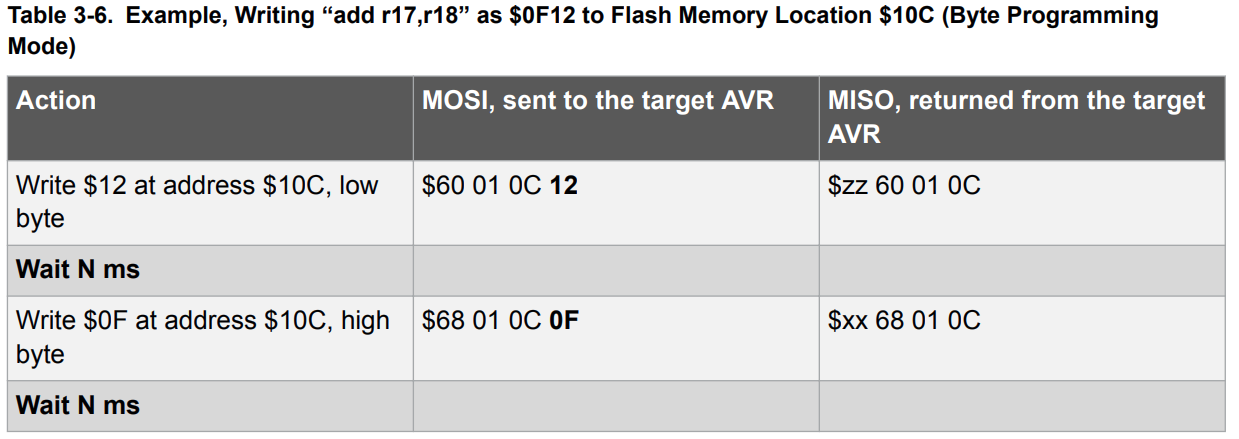This screenshot has height=439, width=1239.
Task: Click the $68 01 0C 0F MOSI value
Action: pos(501,321)
